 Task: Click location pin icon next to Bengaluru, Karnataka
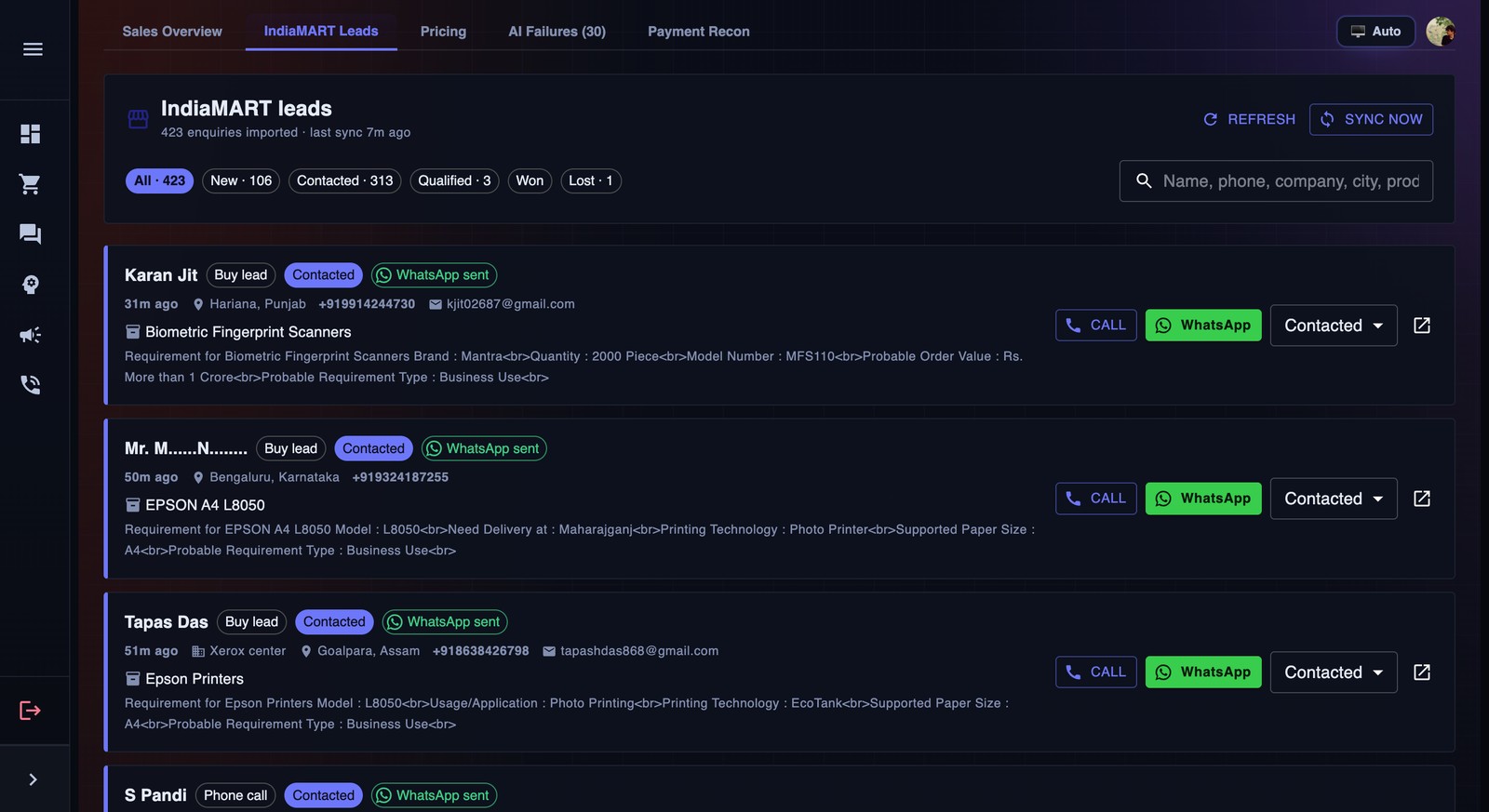[x=198, y=477]
